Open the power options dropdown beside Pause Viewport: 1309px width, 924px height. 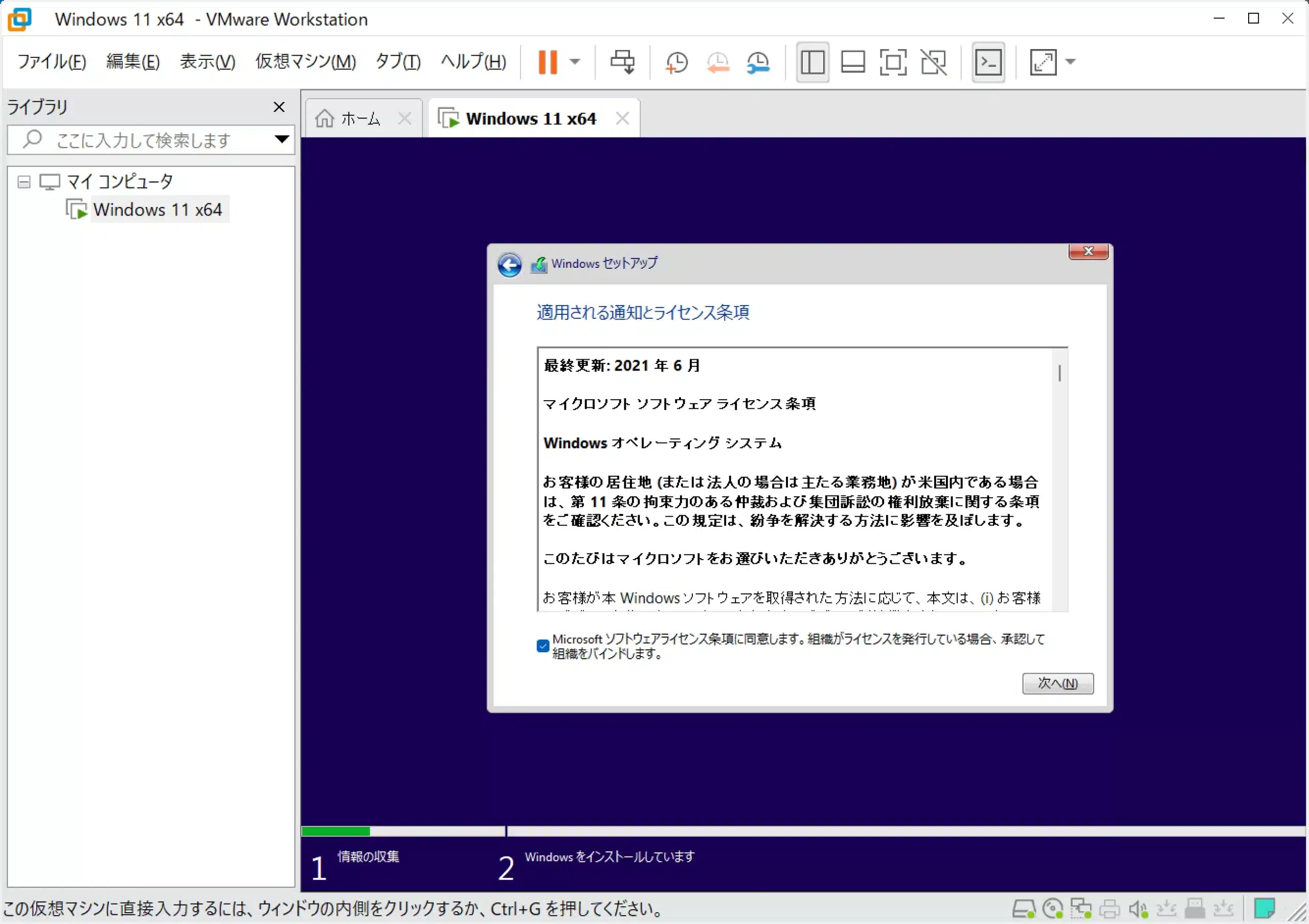tap(575, 61)
